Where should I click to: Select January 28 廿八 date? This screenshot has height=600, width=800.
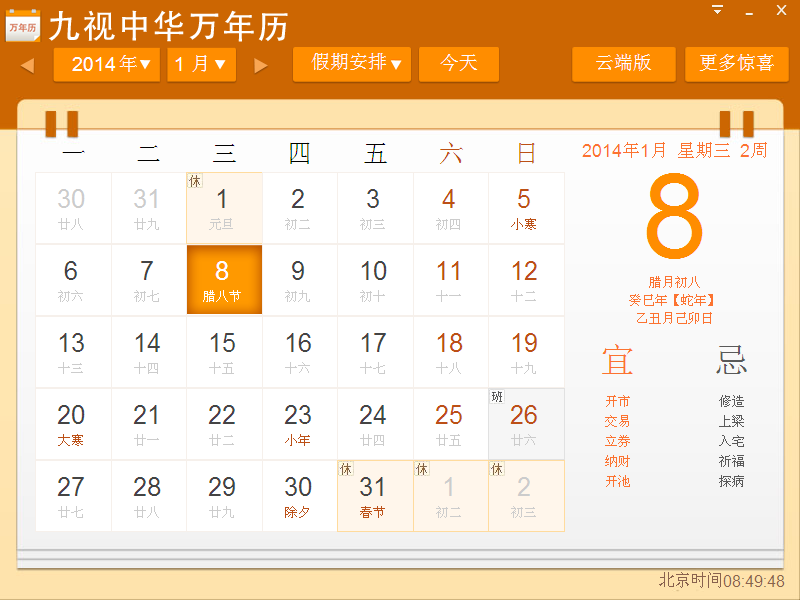(149, 496)
